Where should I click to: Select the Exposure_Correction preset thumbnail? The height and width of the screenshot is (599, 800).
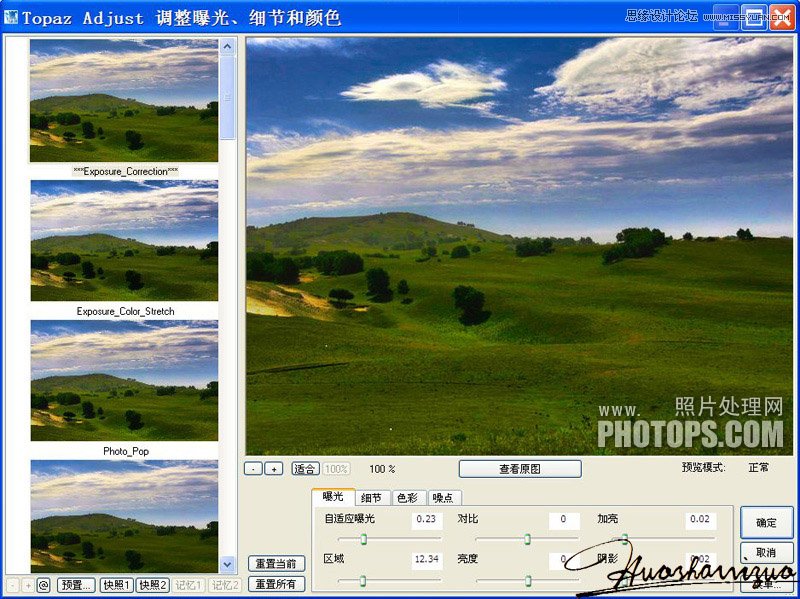124,101
